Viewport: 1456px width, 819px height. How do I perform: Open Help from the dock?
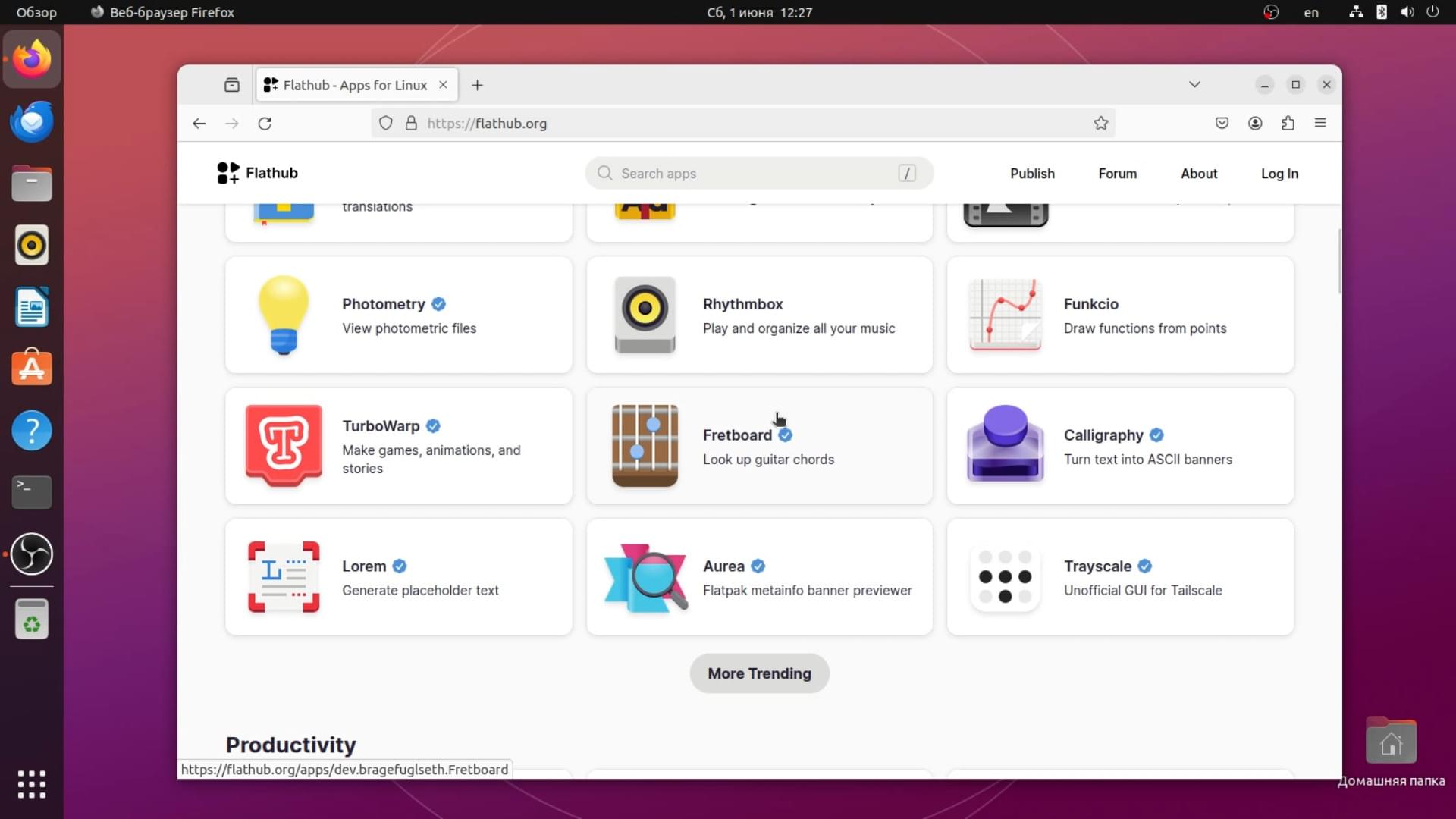click(32, 431)
